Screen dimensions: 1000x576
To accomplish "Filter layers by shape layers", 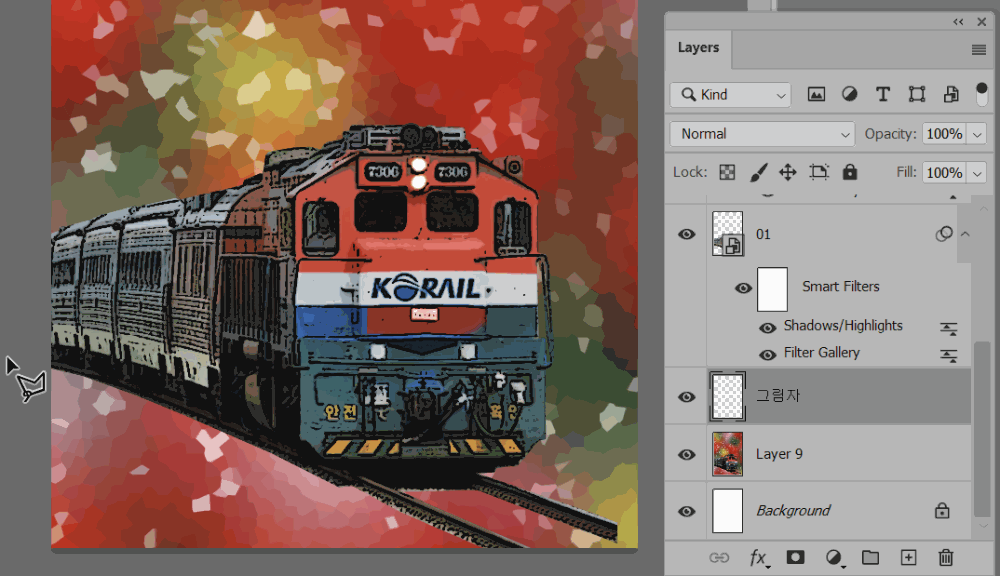I will point(917,94).
